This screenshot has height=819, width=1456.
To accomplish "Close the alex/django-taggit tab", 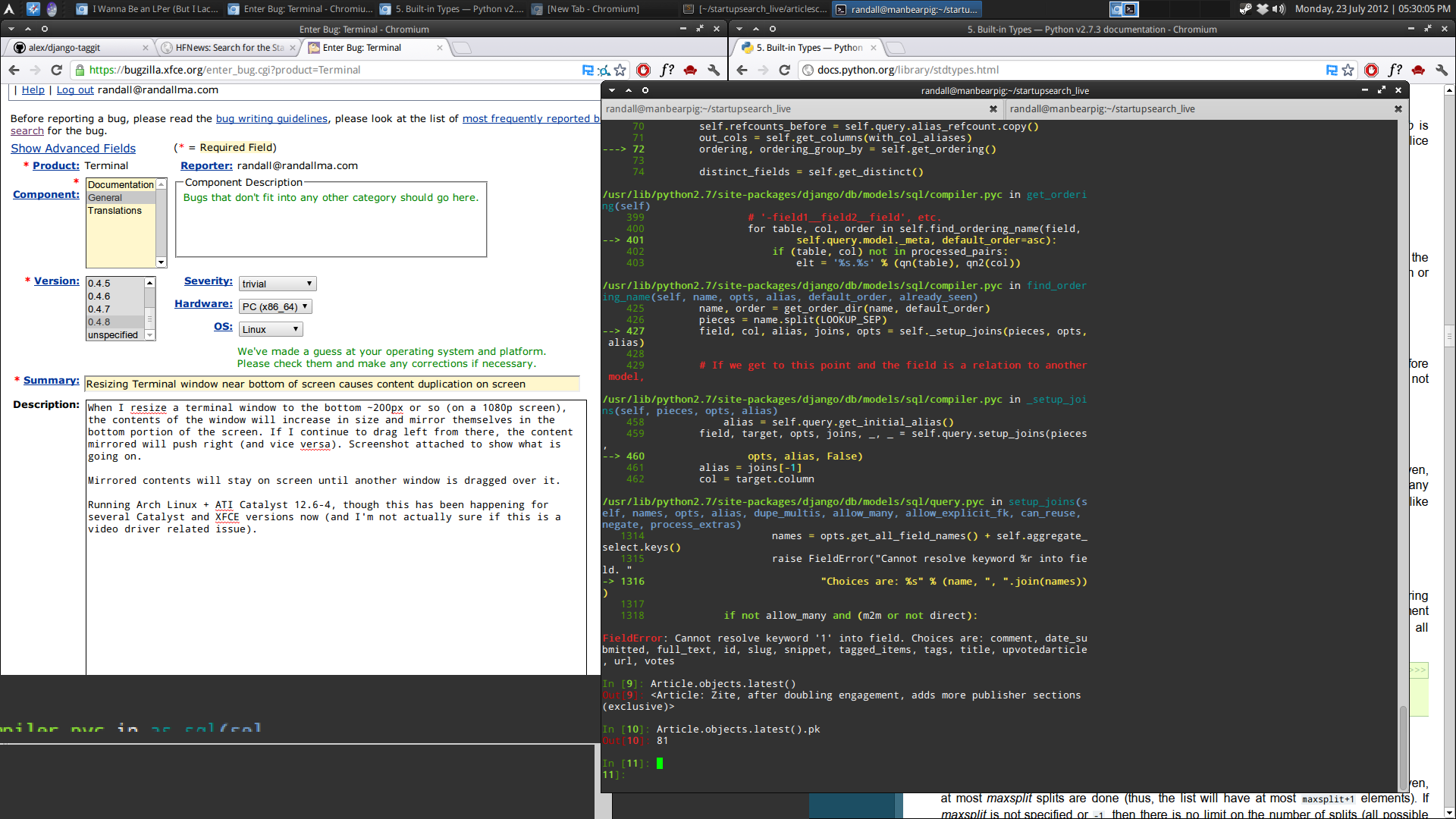I will (146, 48).
